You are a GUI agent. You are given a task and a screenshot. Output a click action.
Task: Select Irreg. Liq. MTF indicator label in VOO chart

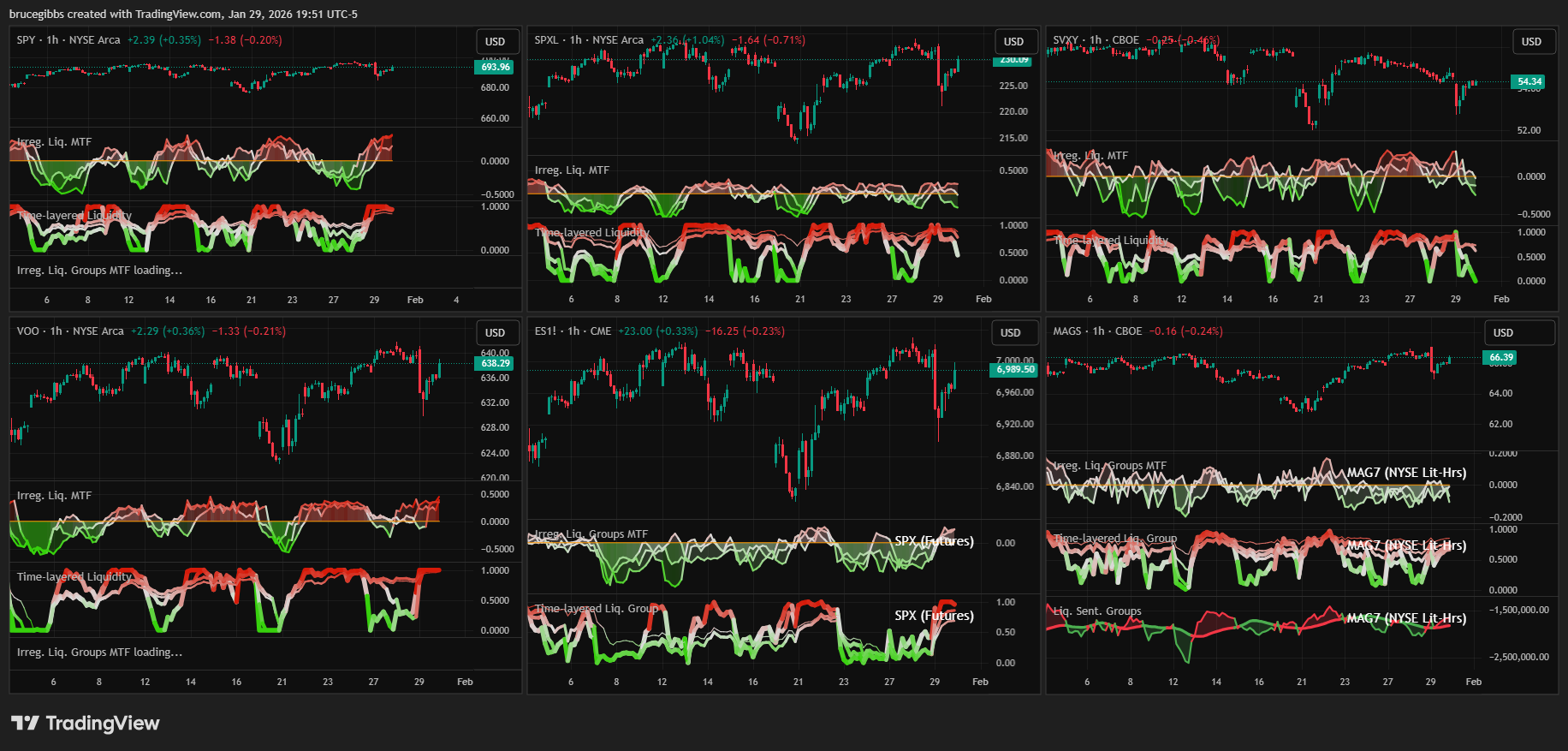(x=54, y=496)
